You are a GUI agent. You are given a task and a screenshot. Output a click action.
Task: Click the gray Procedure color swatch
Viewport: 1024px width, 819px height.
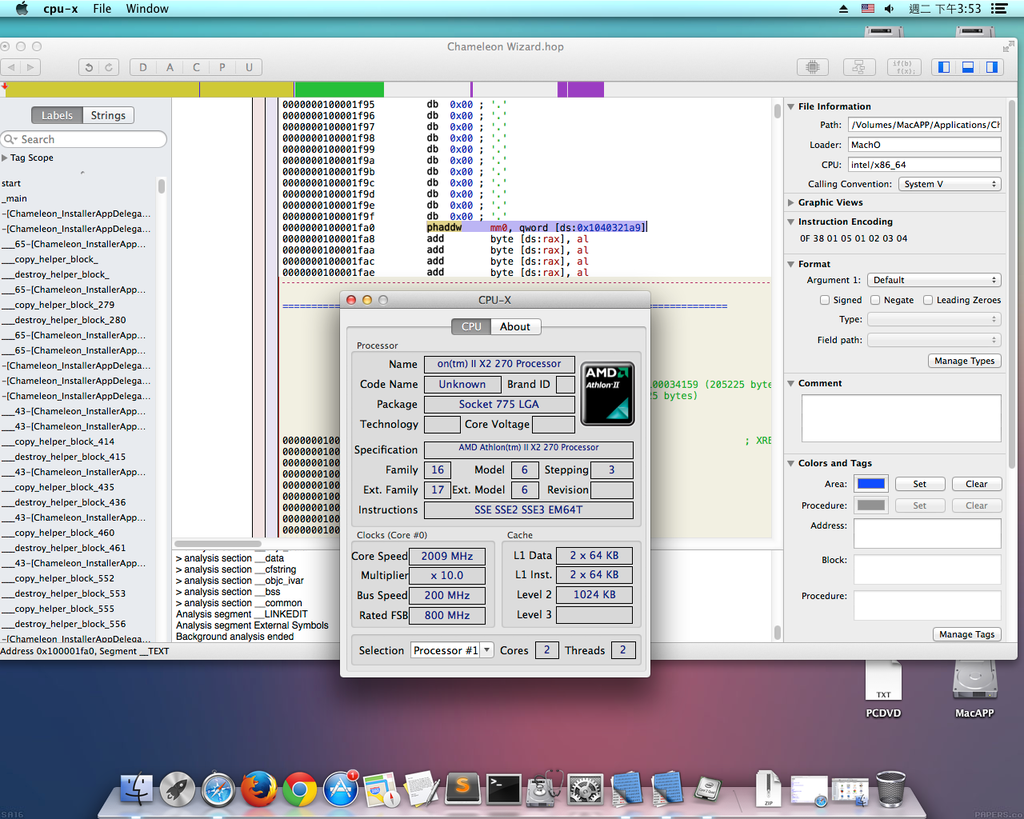(x=871, y=506)
